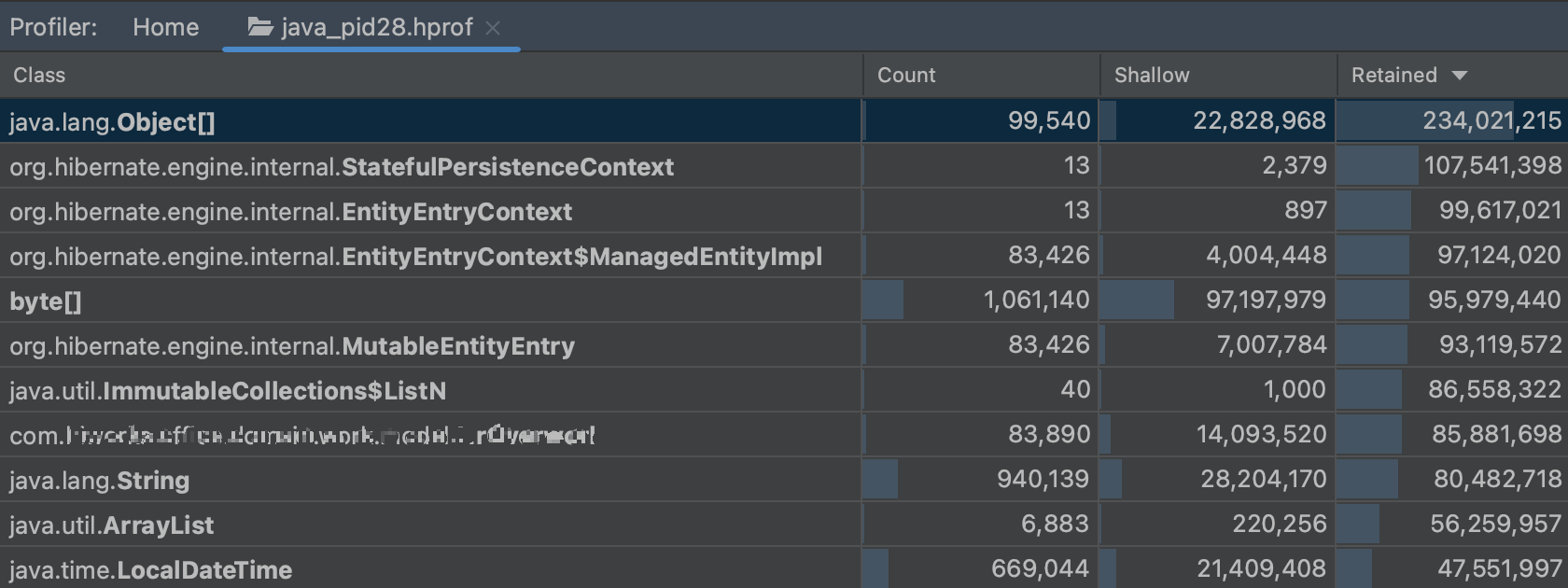Screen dimensions: 1568x588
Task: Select EntityEntryContext$ManagedEntityImpl class row
Action: pos(784,256)
